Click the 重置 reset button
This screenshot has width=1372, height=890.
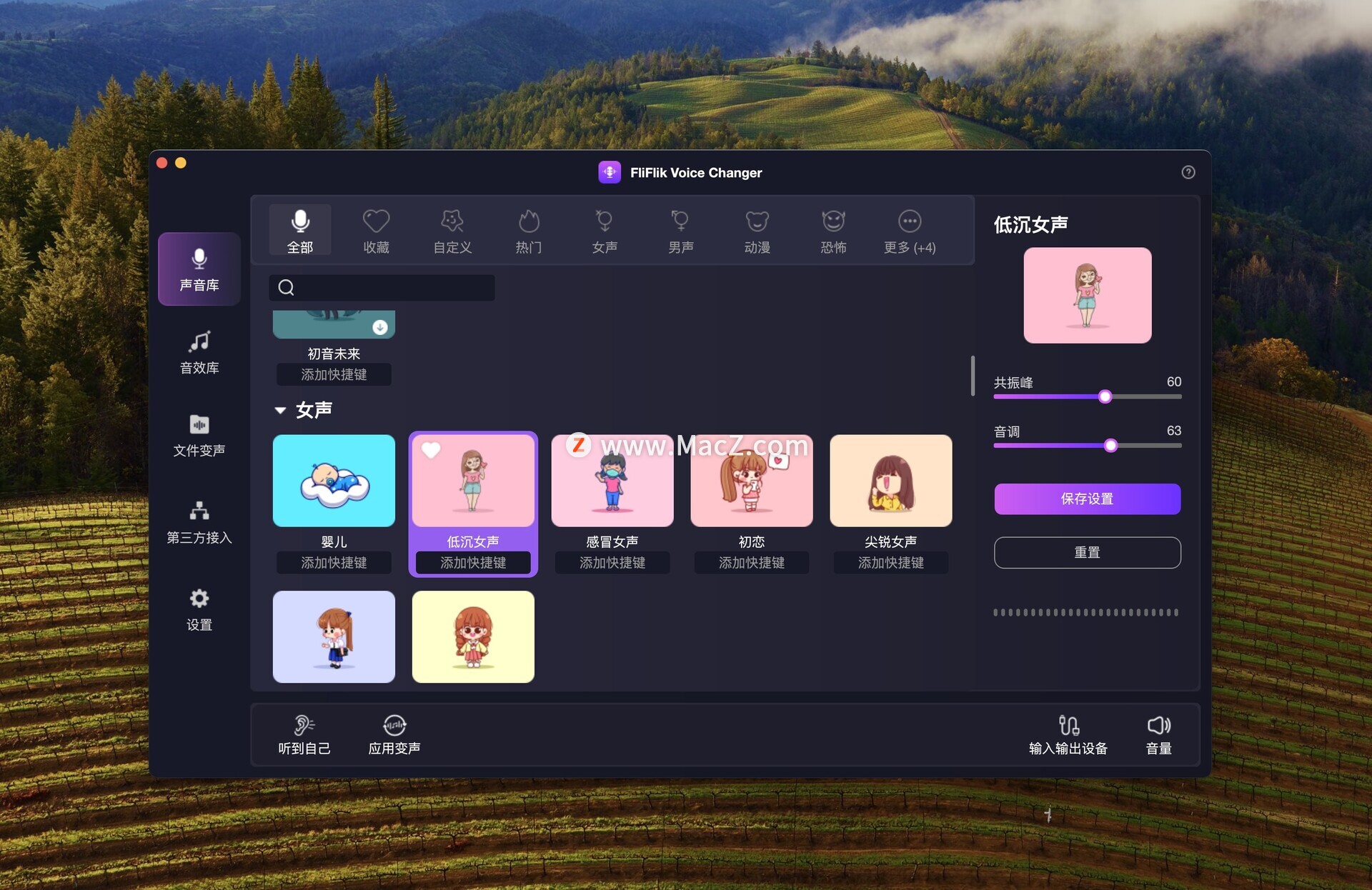1088,552
